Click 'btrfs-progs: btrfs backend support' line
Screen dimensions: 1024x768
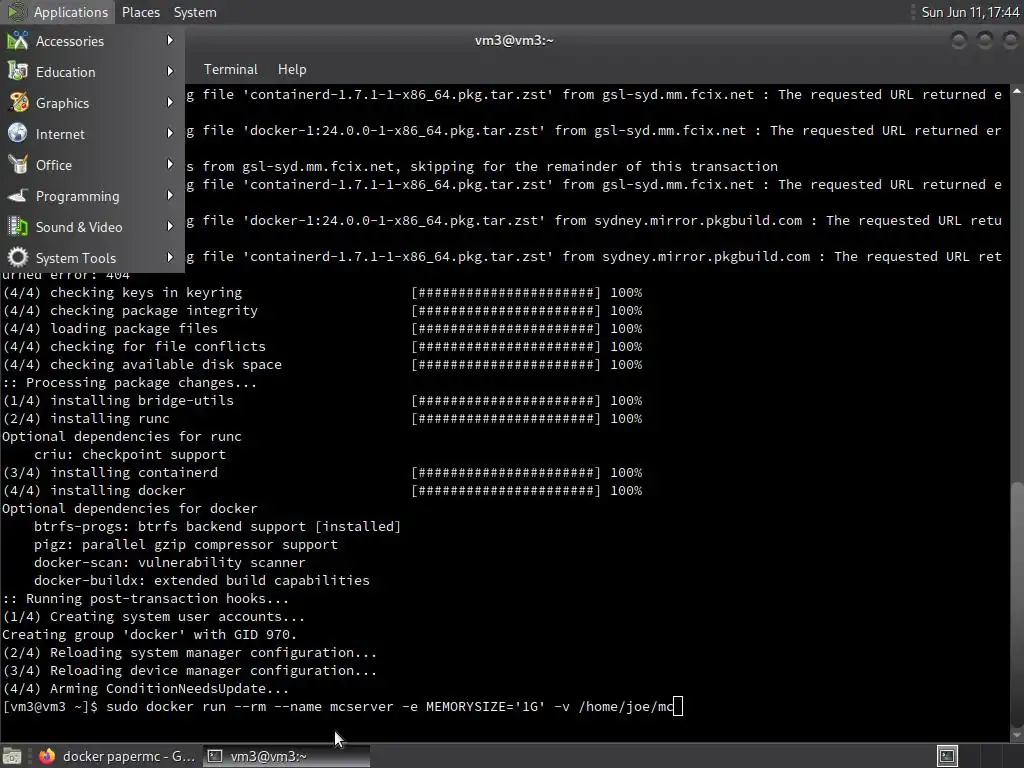point(217,526)
